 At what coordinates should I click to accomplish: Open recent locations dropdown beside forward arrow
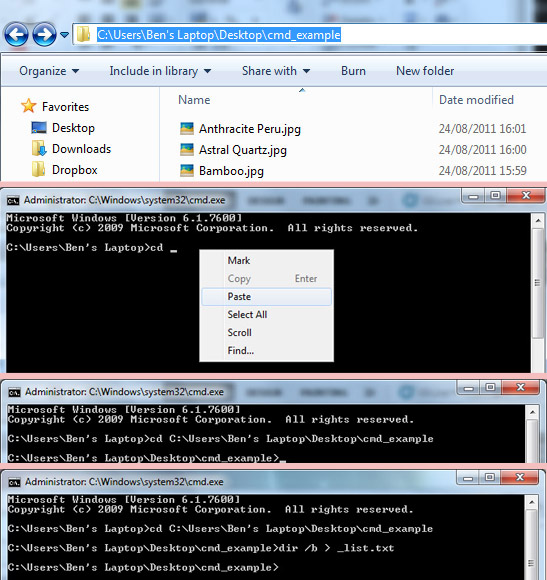[64, 35]
